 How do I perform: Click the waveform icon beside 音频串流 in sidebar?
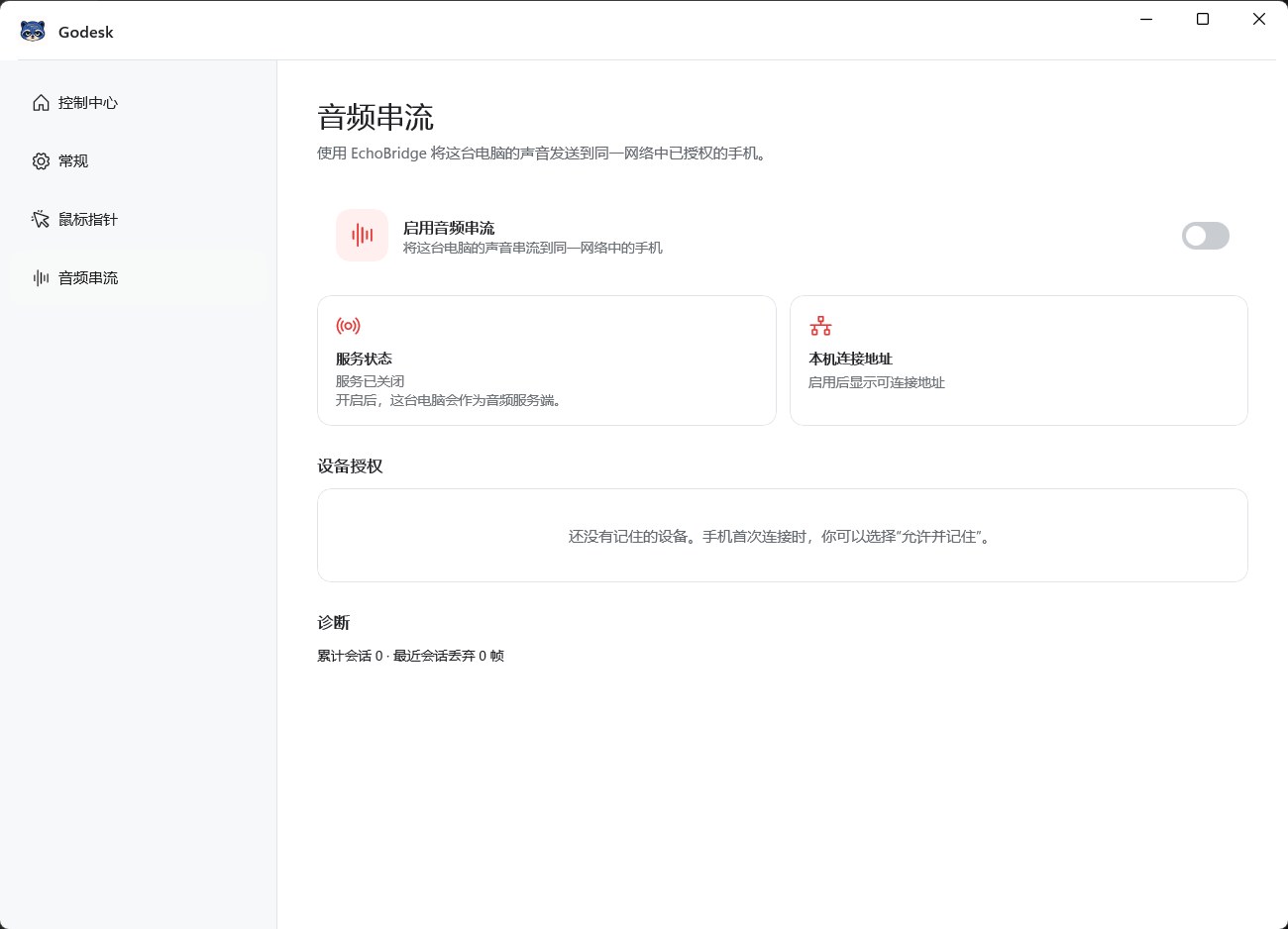(41, 278)
